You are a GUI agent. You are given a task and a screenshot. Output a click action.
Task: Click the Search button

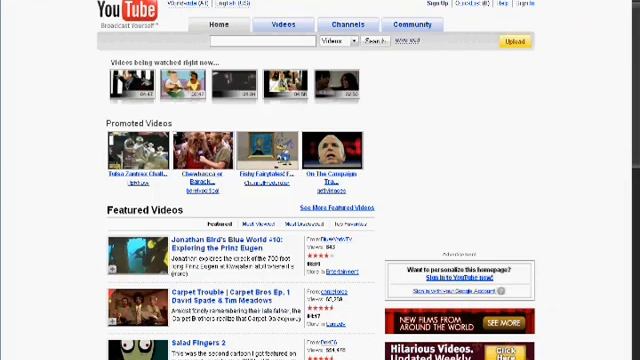376,41
